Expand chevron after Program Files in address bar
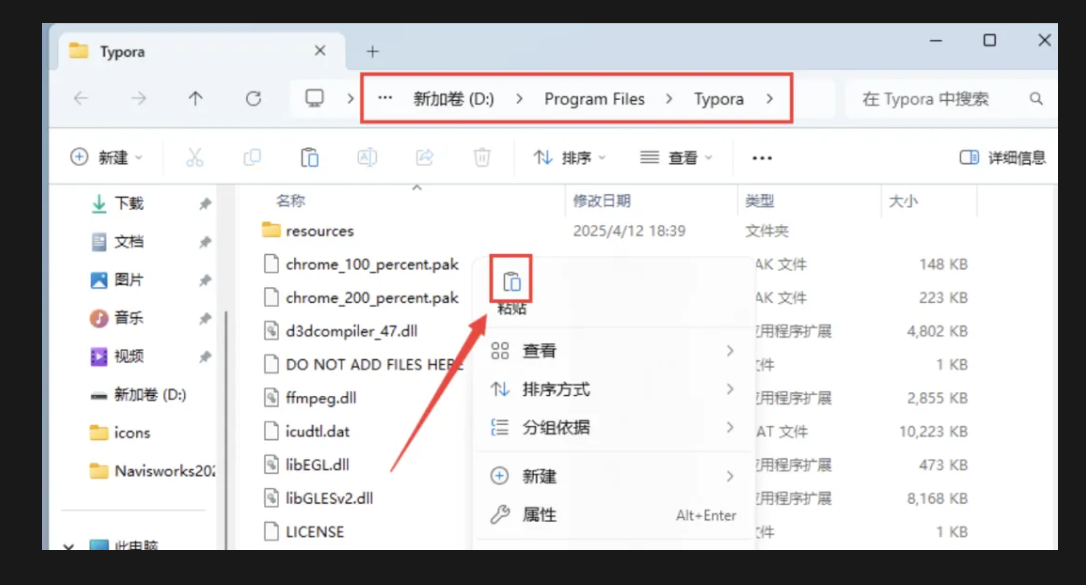Screen dimensions: 1086x585 [669, 99]
